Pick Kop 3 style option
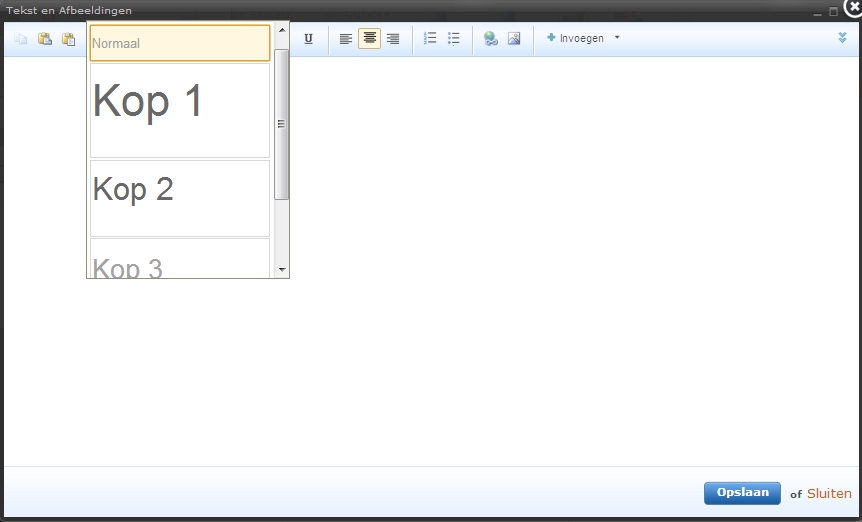The height and width of the screenshot is (522, 862). pos(180,258)
